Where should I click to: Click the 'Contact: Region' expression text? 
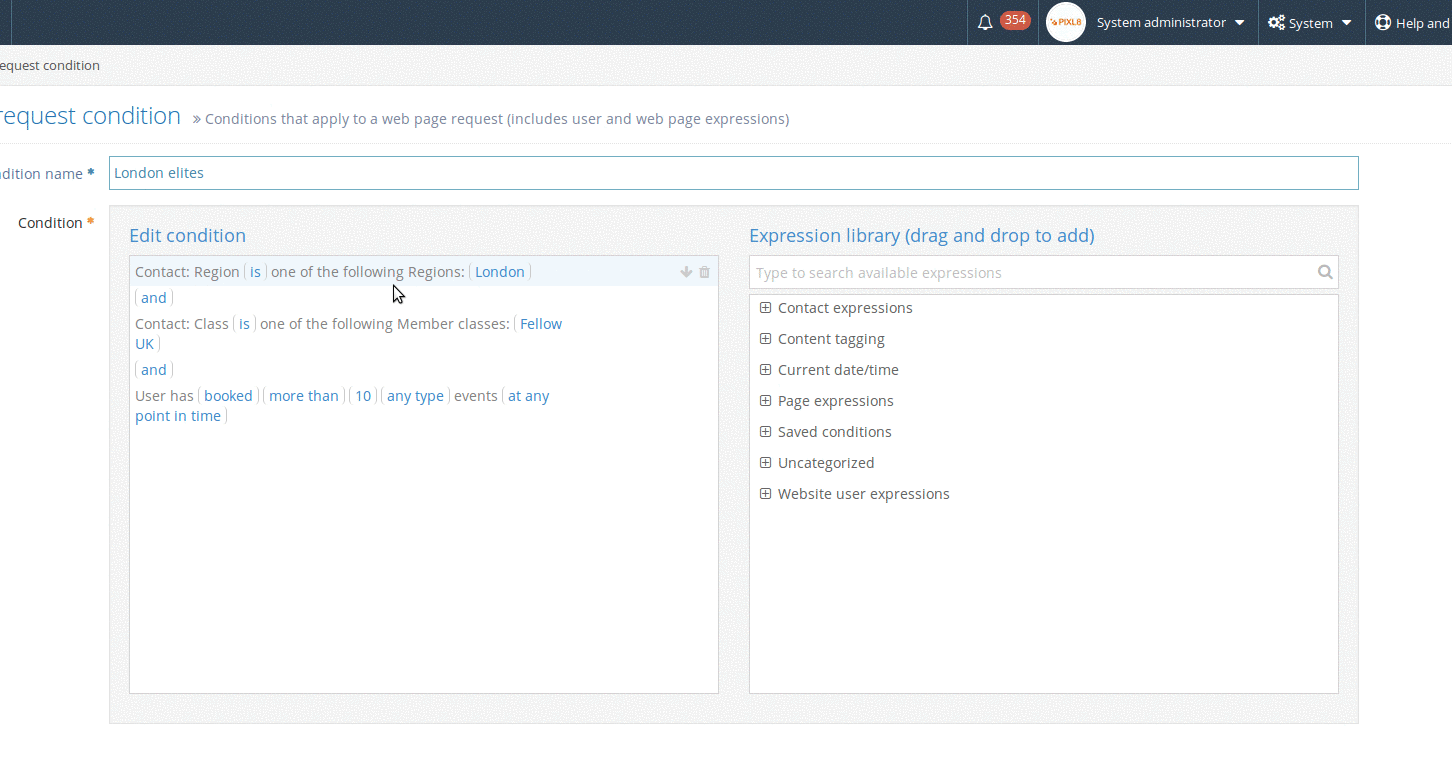point(187,272)
